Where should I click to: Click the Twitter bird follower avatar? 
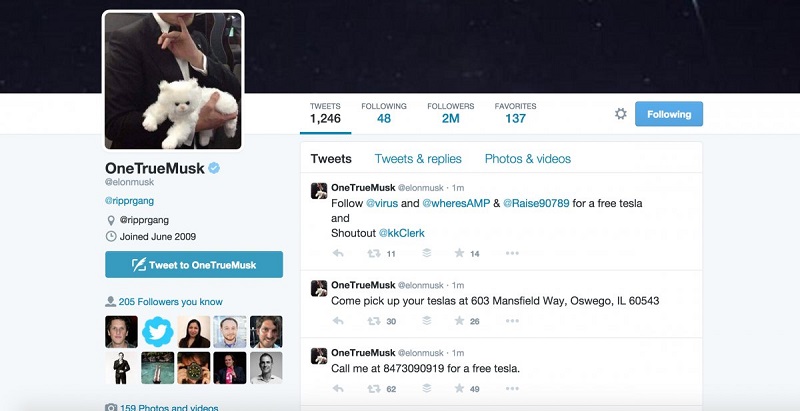pyautogui.click(x=158, y=331)
